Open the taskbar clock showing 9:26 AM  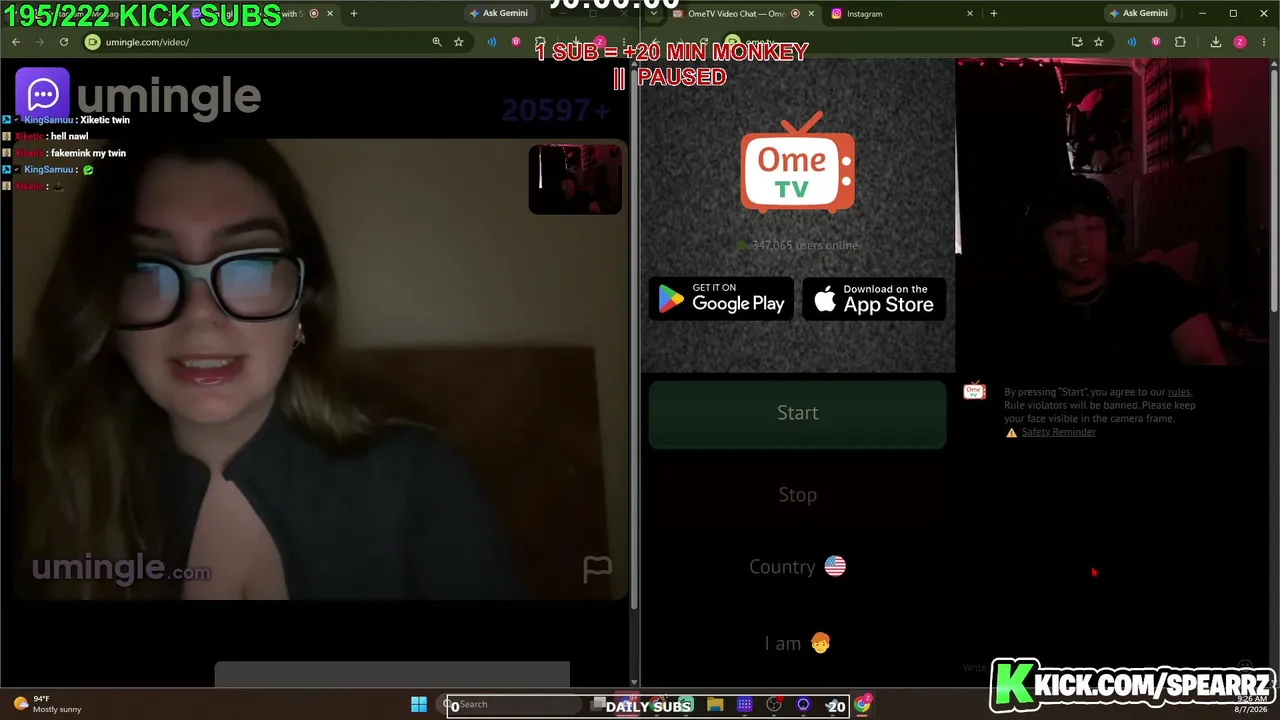(1250, 704)
